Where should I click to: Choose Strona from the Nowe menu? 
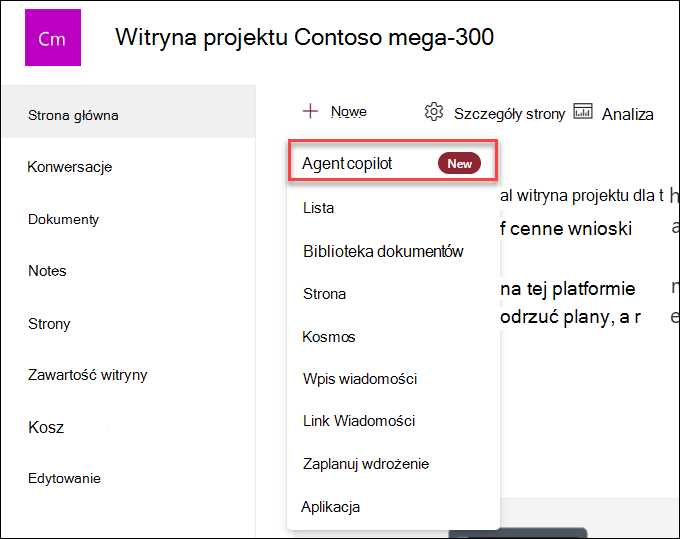[x=324, y=294]
